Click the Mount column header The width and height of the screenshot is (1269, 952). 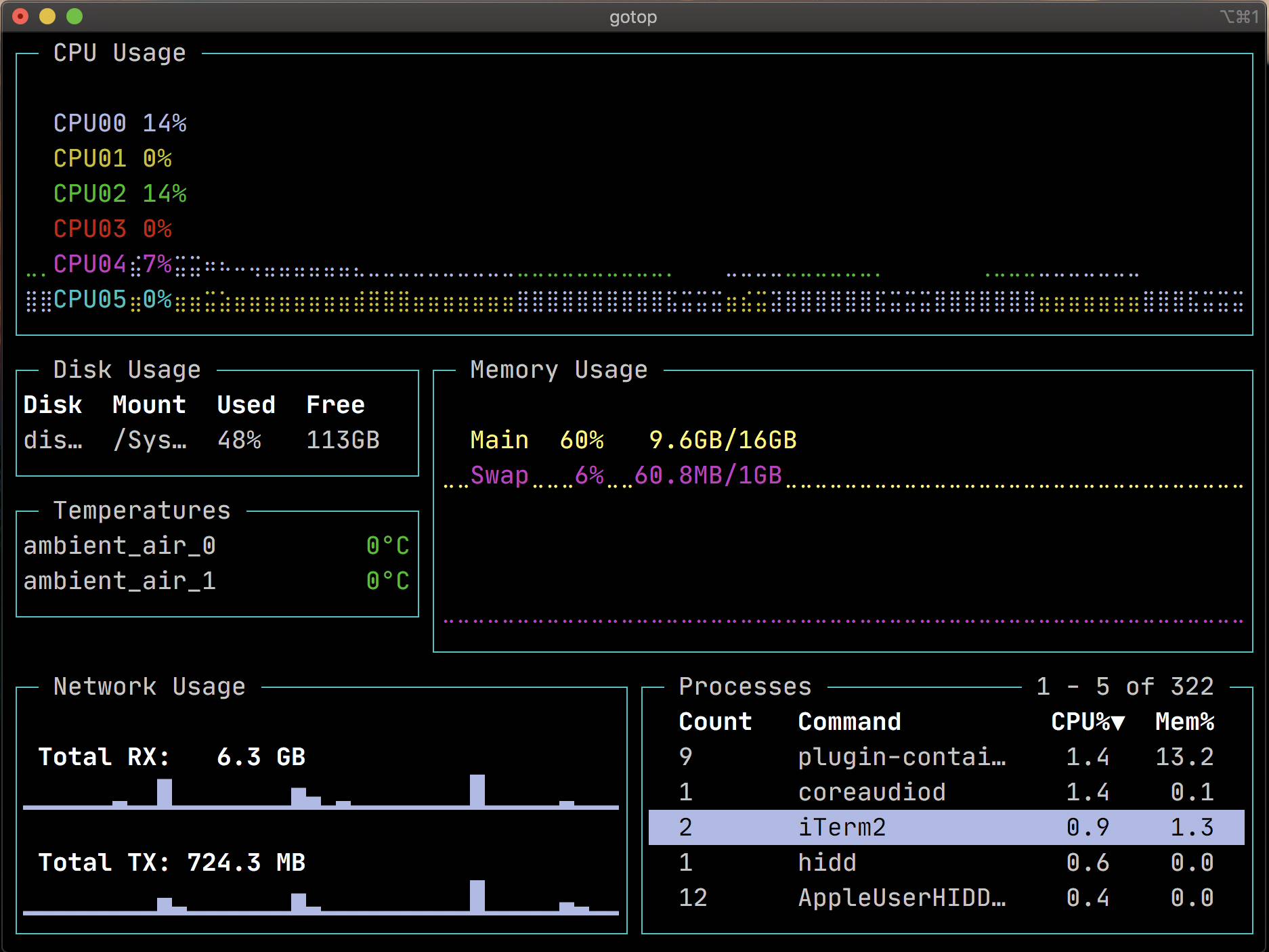(x=149, y=405)
